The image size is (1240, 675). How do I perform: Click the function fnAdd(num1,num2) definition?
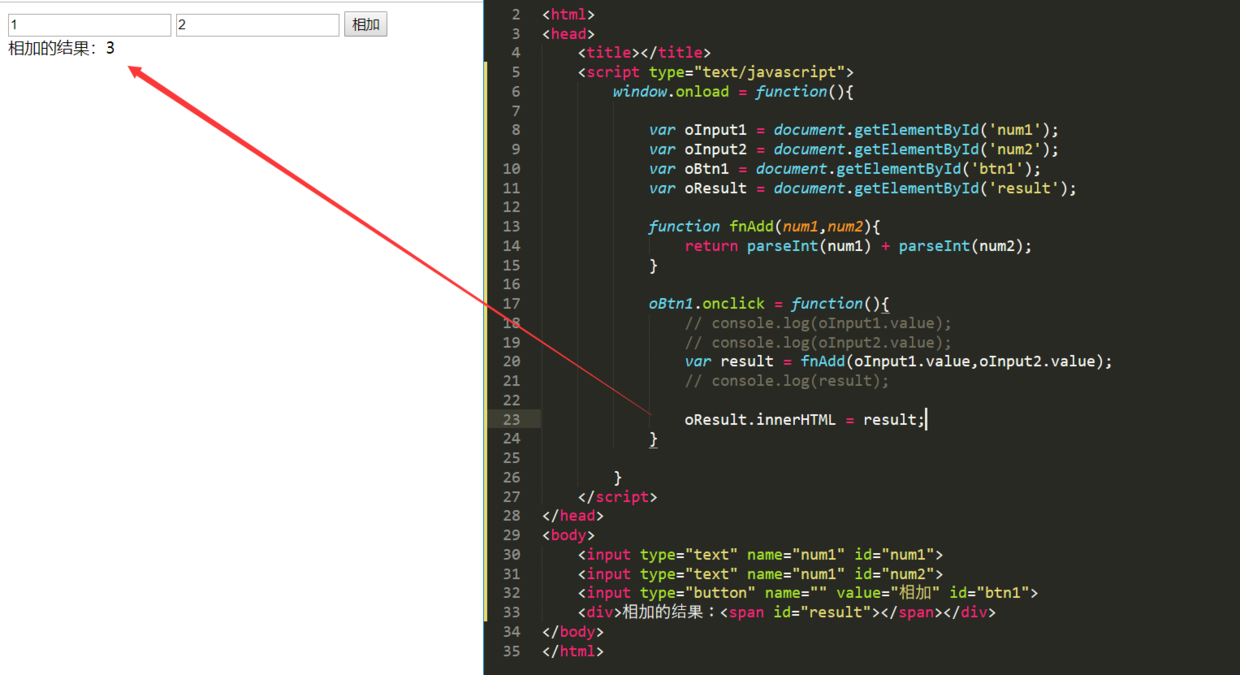click(764, 226)
